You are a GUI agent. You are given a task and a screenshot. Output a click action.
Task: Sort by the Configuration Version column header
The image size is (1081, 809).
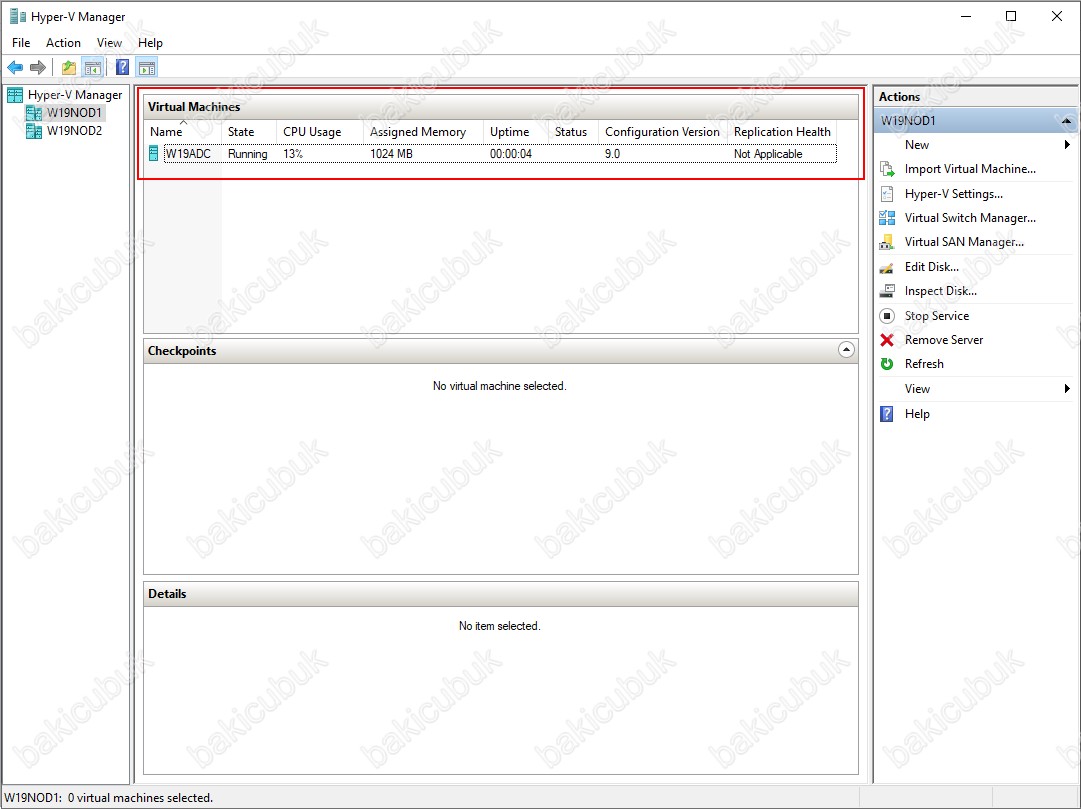663,132
